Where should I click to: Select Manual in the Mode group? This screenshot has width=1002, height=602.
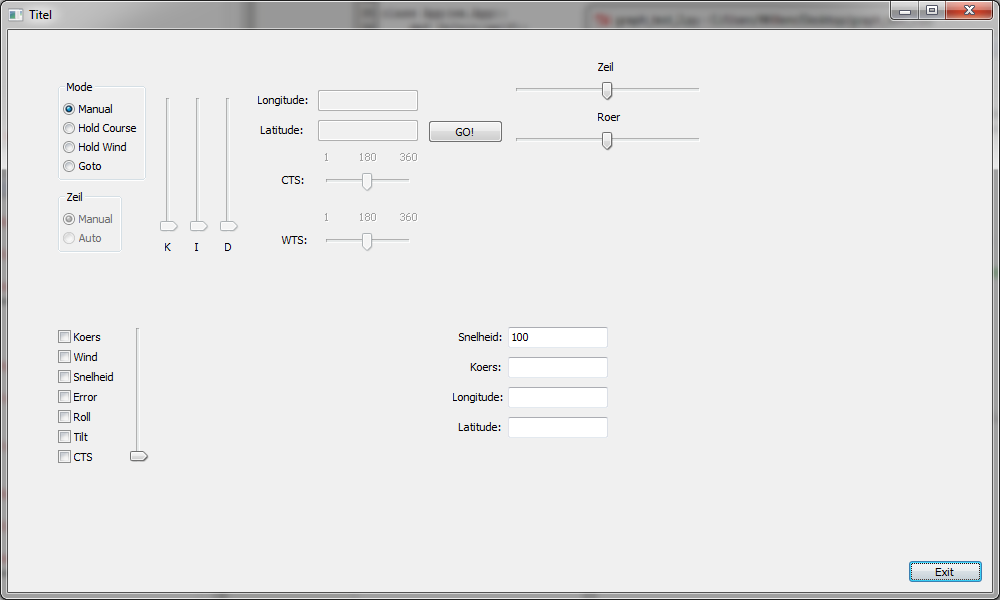(69, 109)
